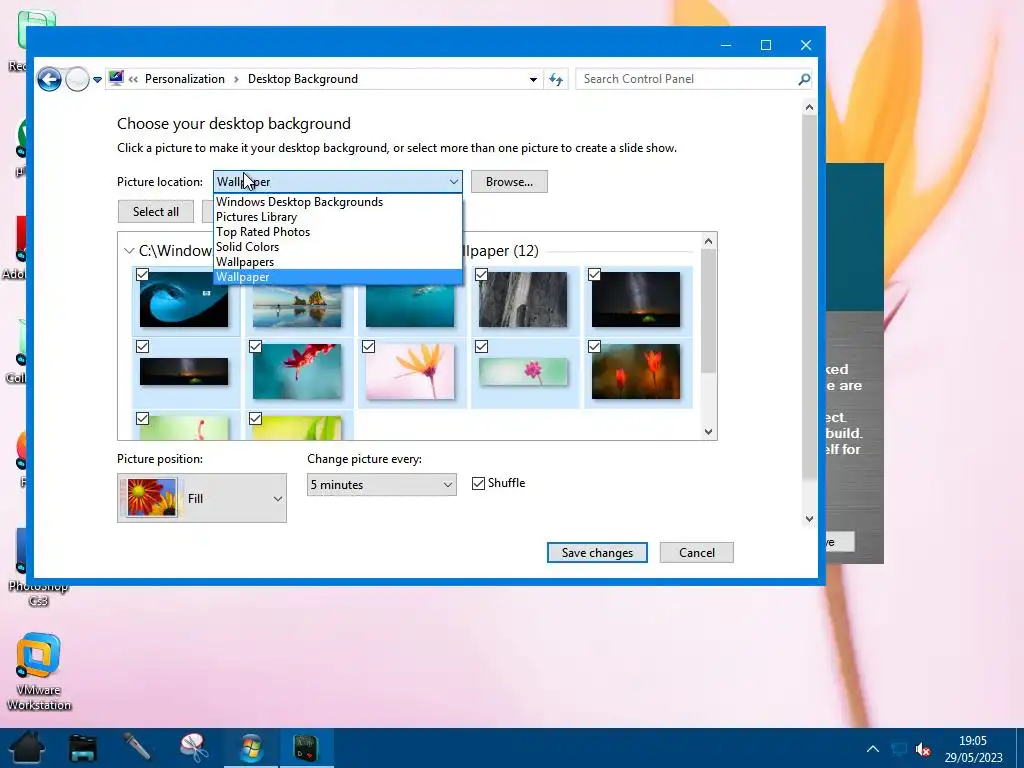Select the beach rocks reflection thumbnail
This screenshot has width=1024, height=768.
click(297, 306)
